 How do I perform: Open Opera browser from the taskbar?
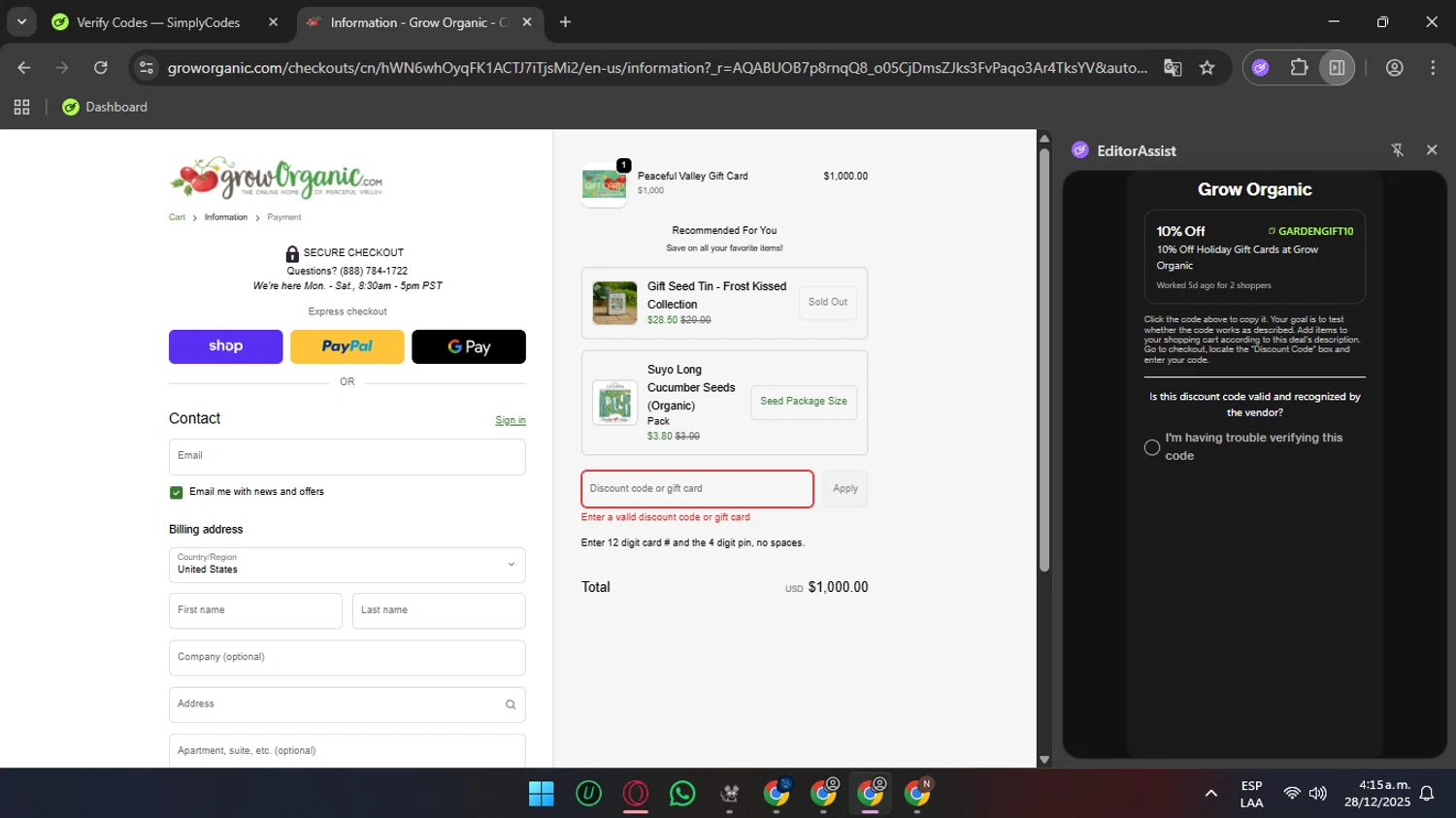coord(636,794)
